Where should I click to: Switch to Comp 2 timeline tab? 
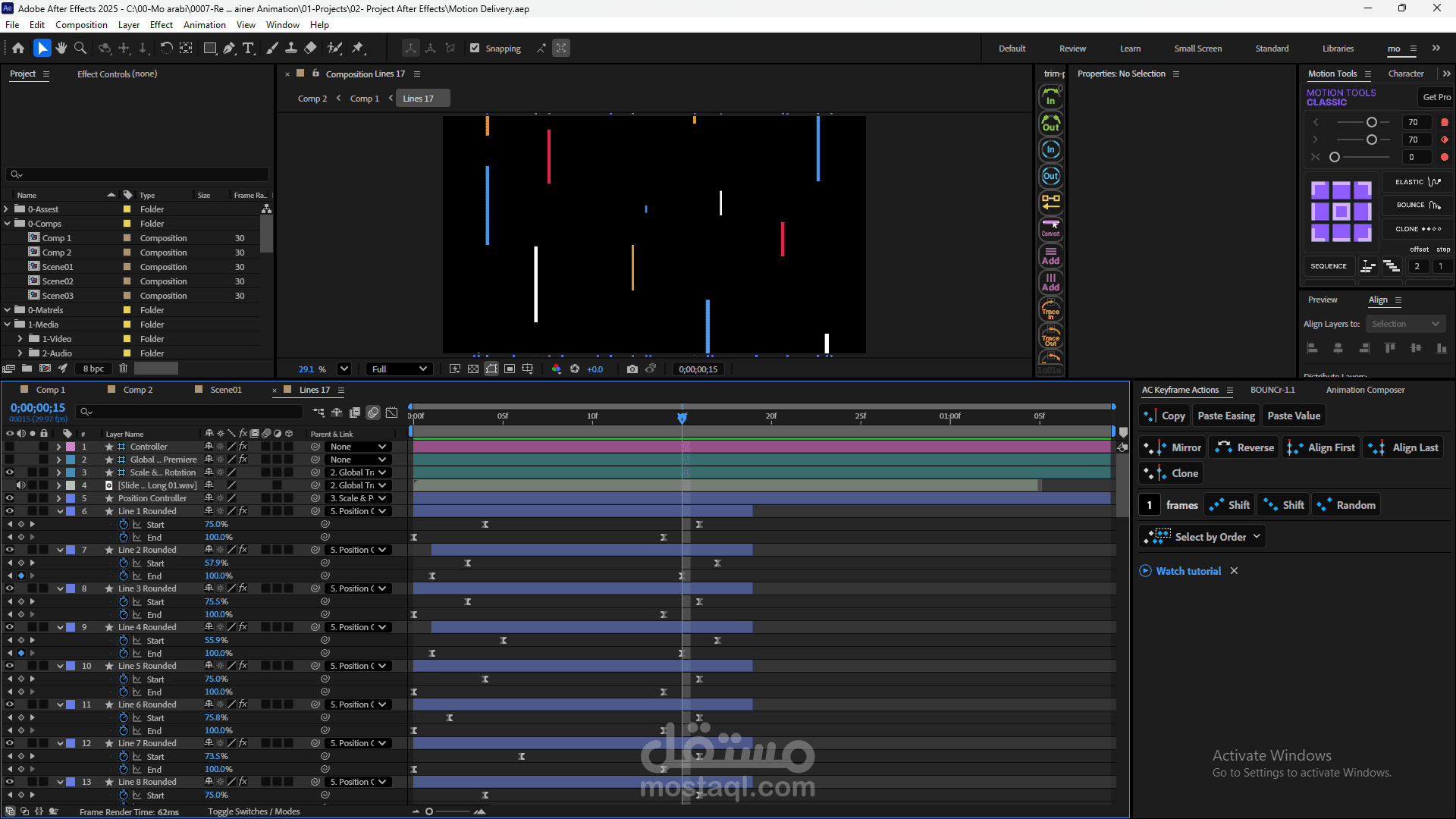coord(138,390)
